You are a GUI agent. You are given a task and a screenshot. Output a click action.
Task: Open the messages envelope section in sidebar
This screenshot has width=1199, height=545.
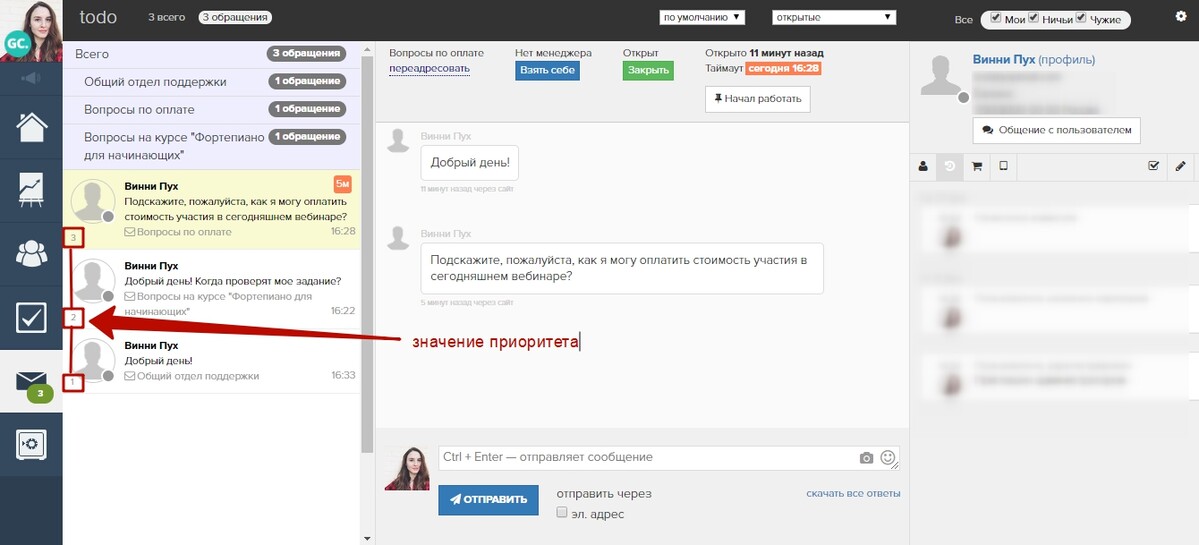[x=31, y=381]
